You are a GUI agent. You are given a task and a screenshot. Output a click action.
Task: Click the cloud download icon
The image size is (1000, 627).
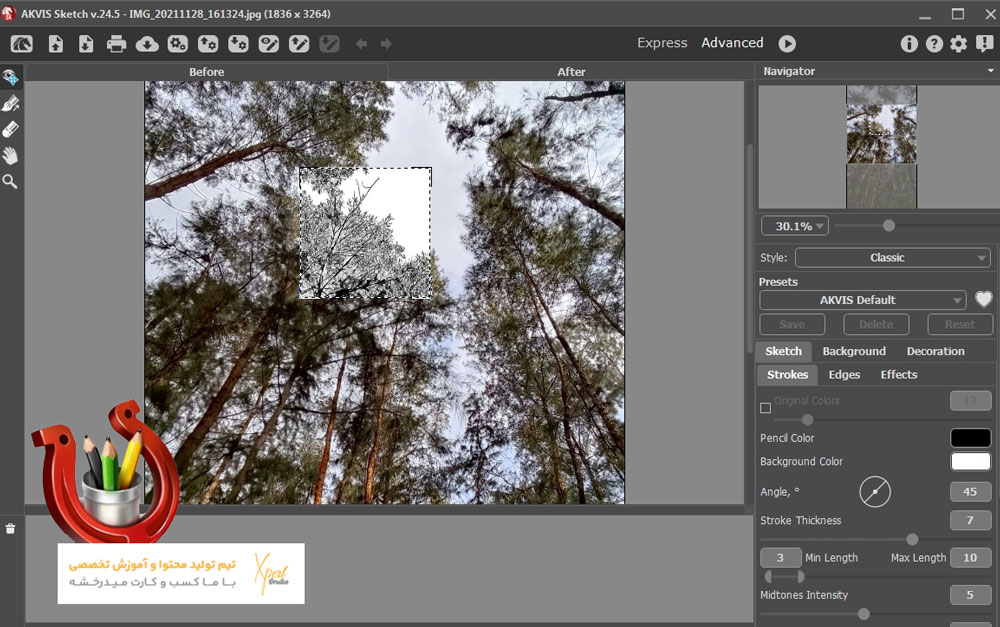147,43
